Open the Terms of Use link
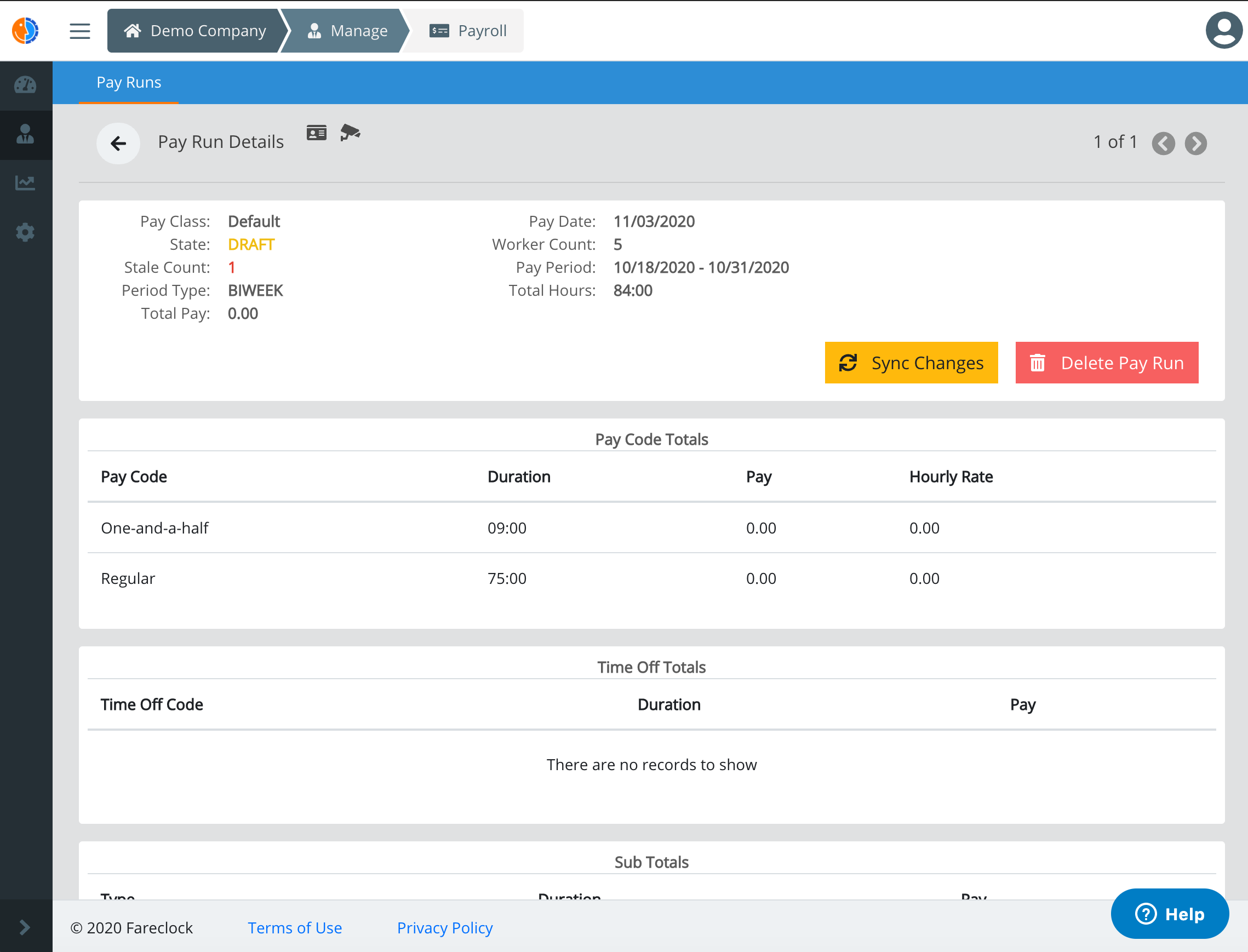This screenshot has width=1248, height=952. [295, 928]
